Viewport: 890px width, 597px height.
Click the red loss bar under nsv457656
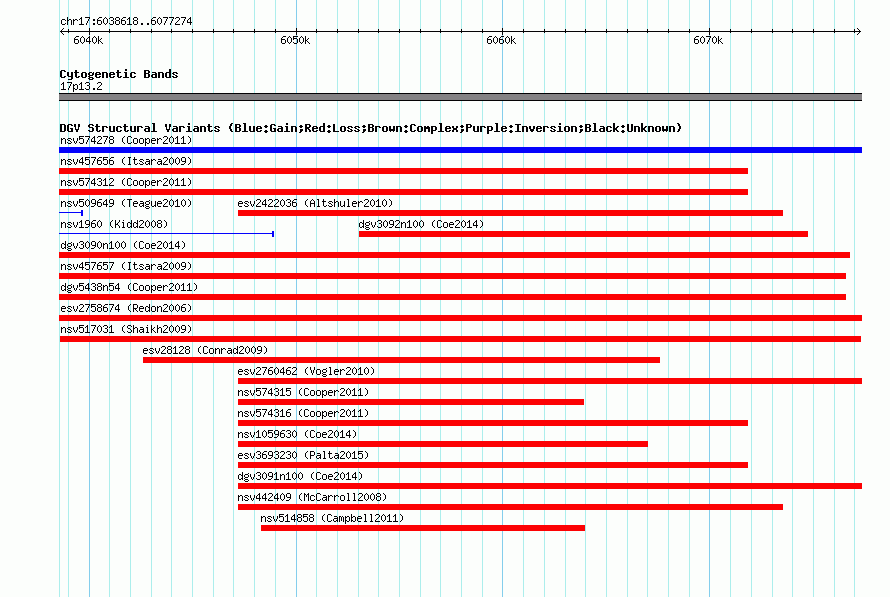tap(404, 171)
